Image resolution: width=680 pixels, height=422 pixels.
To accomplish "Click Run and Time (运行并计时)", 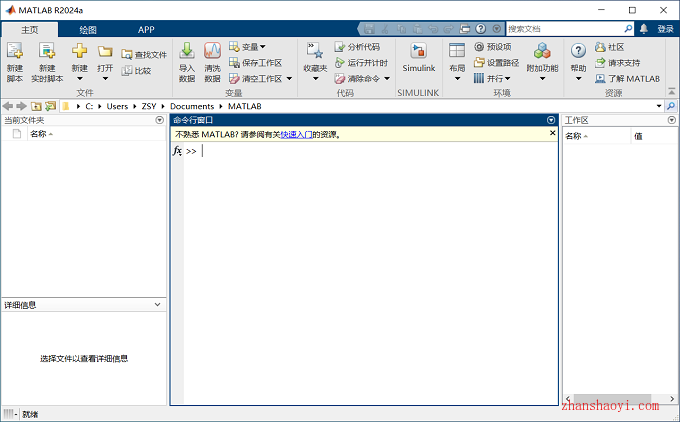I will [x=361, y=63].
